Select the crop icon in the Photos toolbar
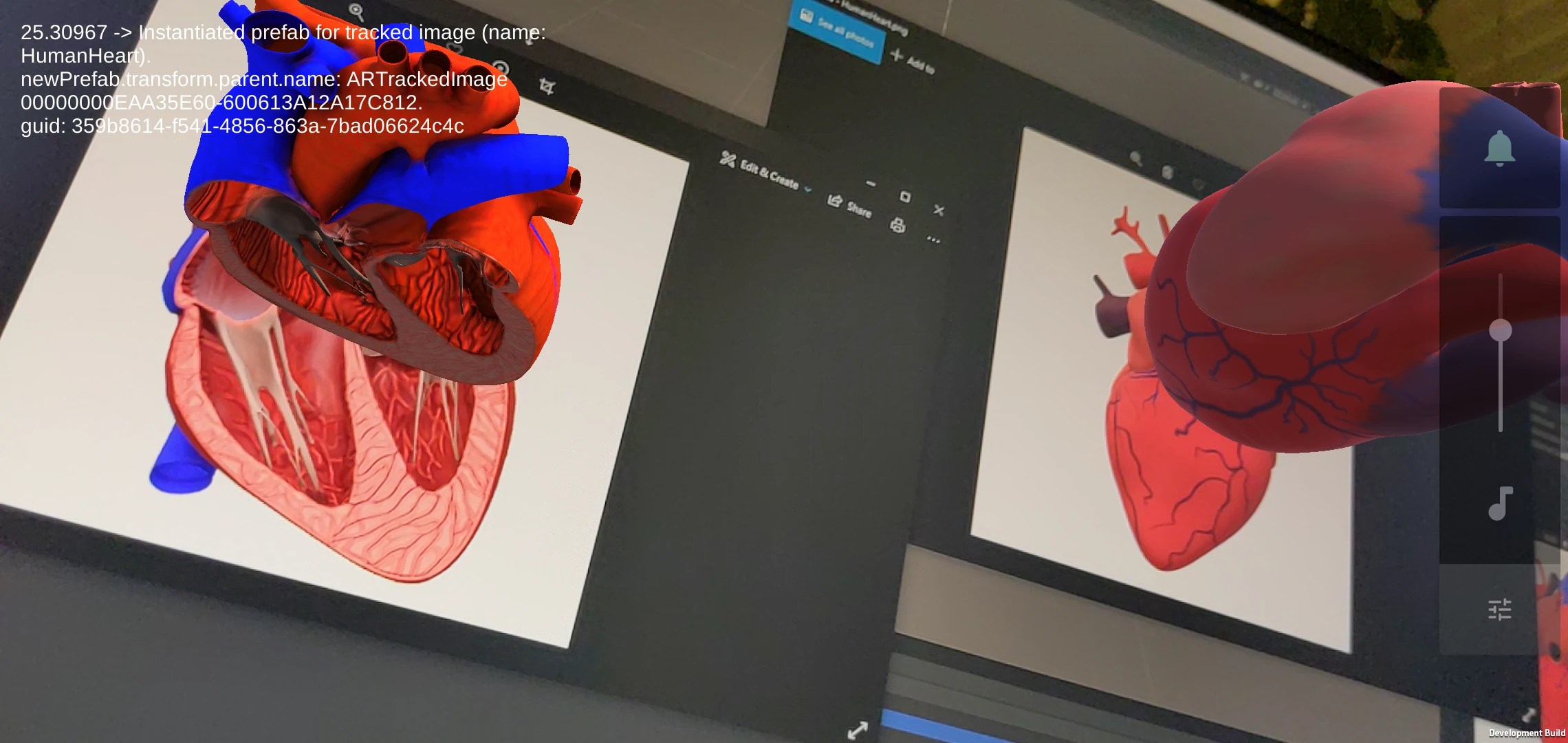Image resolution: width=1568 pixels, height=743 pixels. click(547, 87)
